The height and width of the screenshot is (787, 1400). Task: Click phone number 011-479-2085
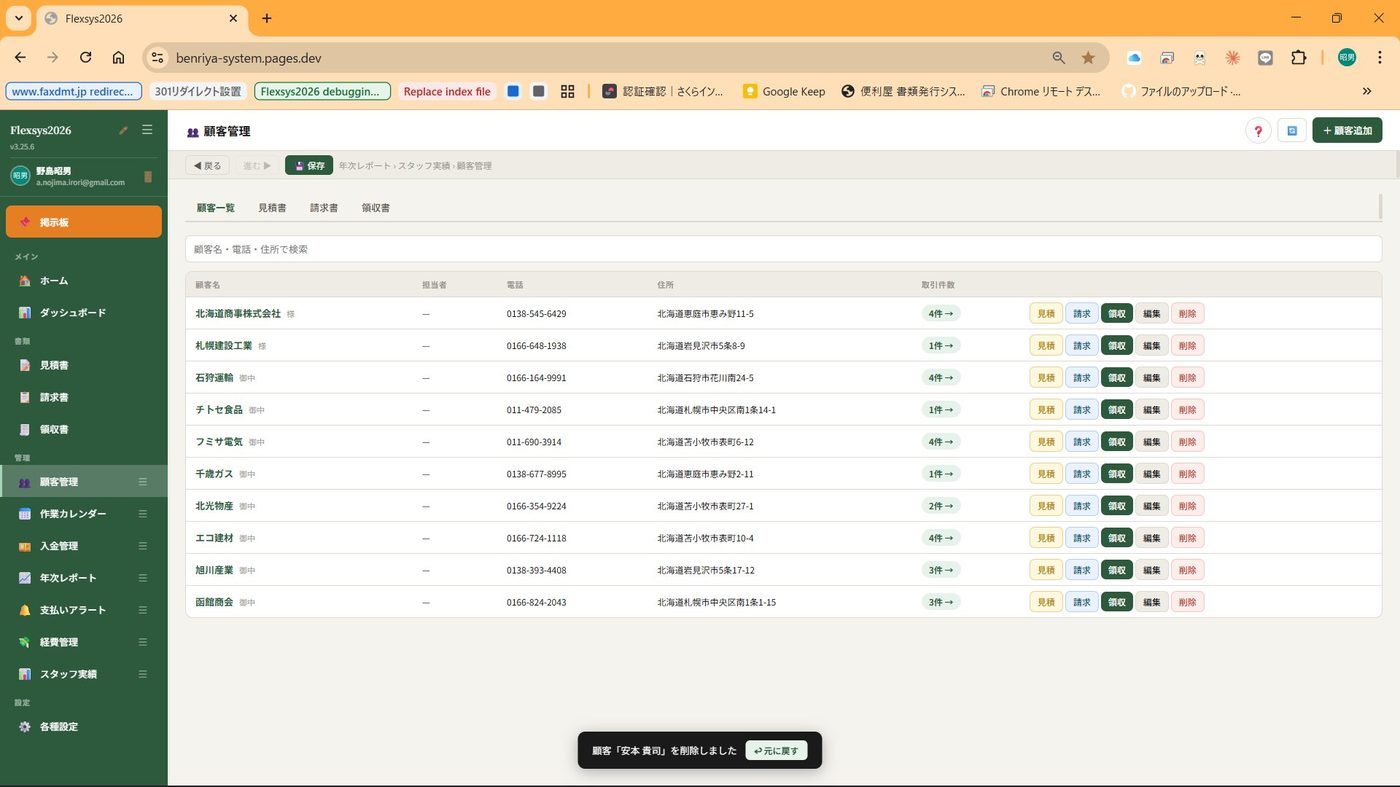534,410
